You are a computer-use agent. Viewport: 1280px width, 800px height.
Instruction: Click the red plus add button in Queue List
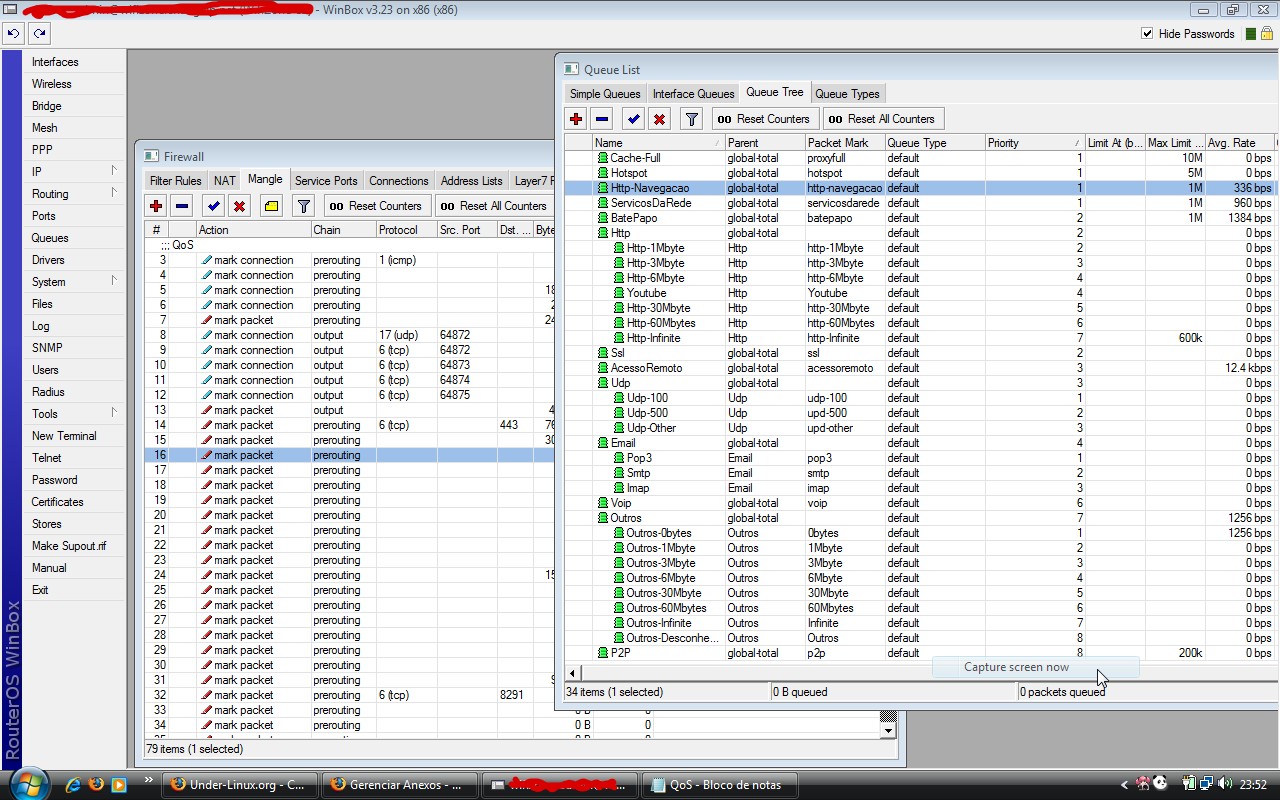(576, 119)
